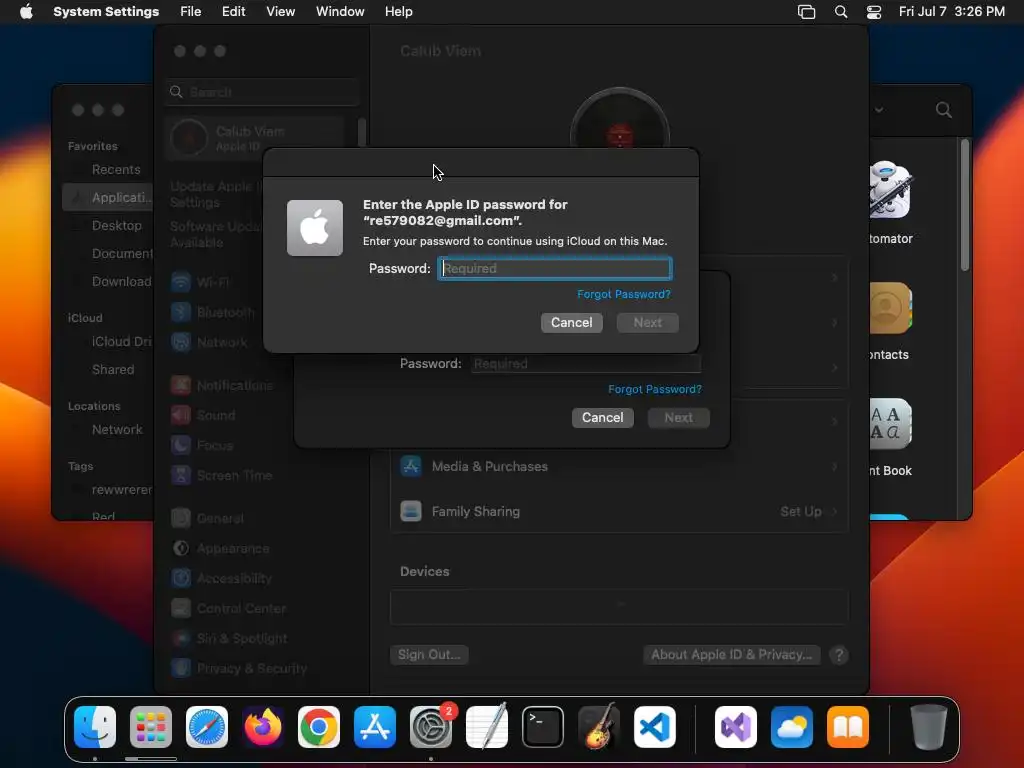Launch Firefox from the Dock
Viewport: 1024px width, 768px height.
263,727
